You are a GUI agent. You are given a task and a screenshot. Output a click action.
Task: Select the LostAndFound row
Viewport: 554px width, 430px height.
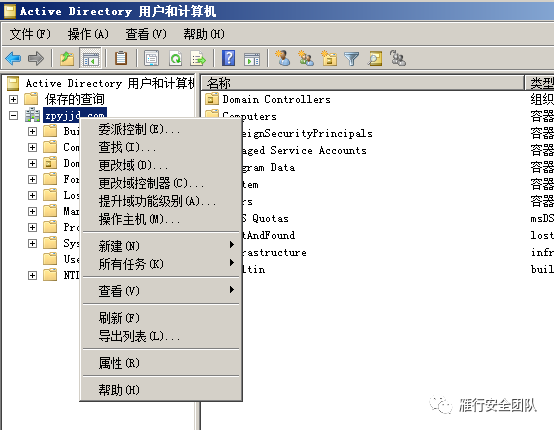[269, 235]
